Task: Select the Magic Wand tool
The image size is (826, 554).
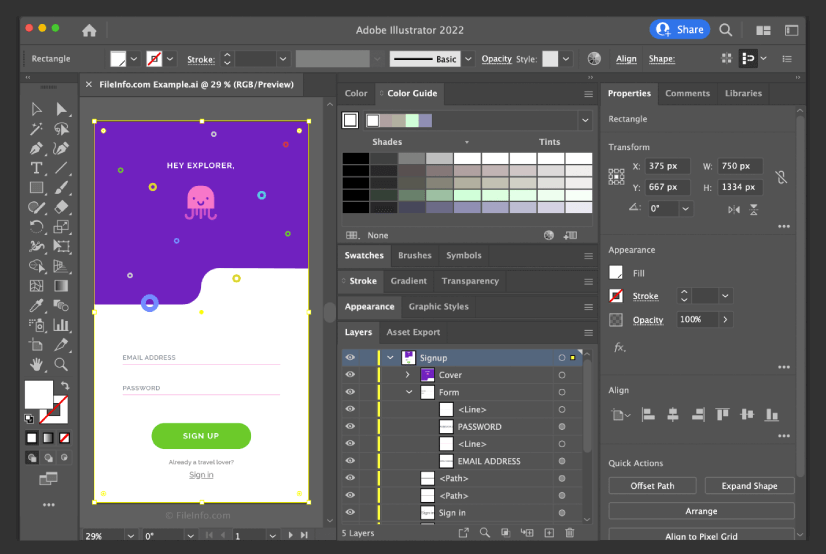Action: pyautogui.click(x=37, y=129)
